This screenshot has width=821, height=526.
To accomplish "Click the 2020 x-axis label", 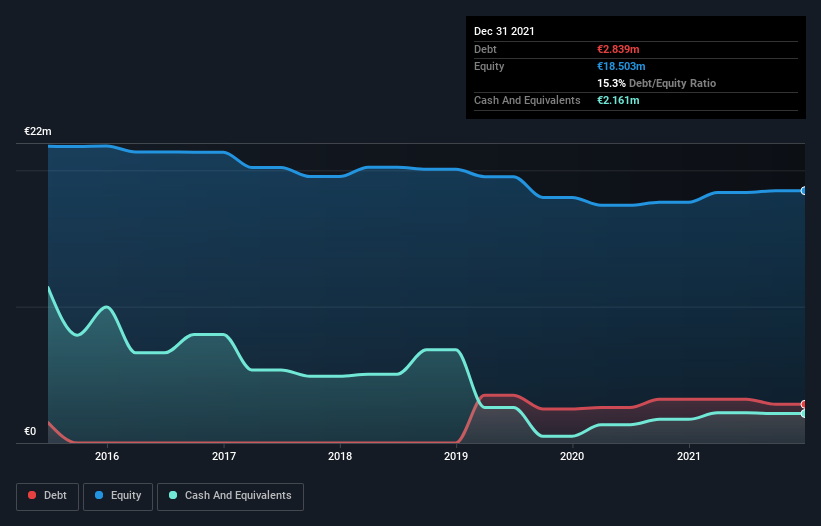I will (572, 456).
